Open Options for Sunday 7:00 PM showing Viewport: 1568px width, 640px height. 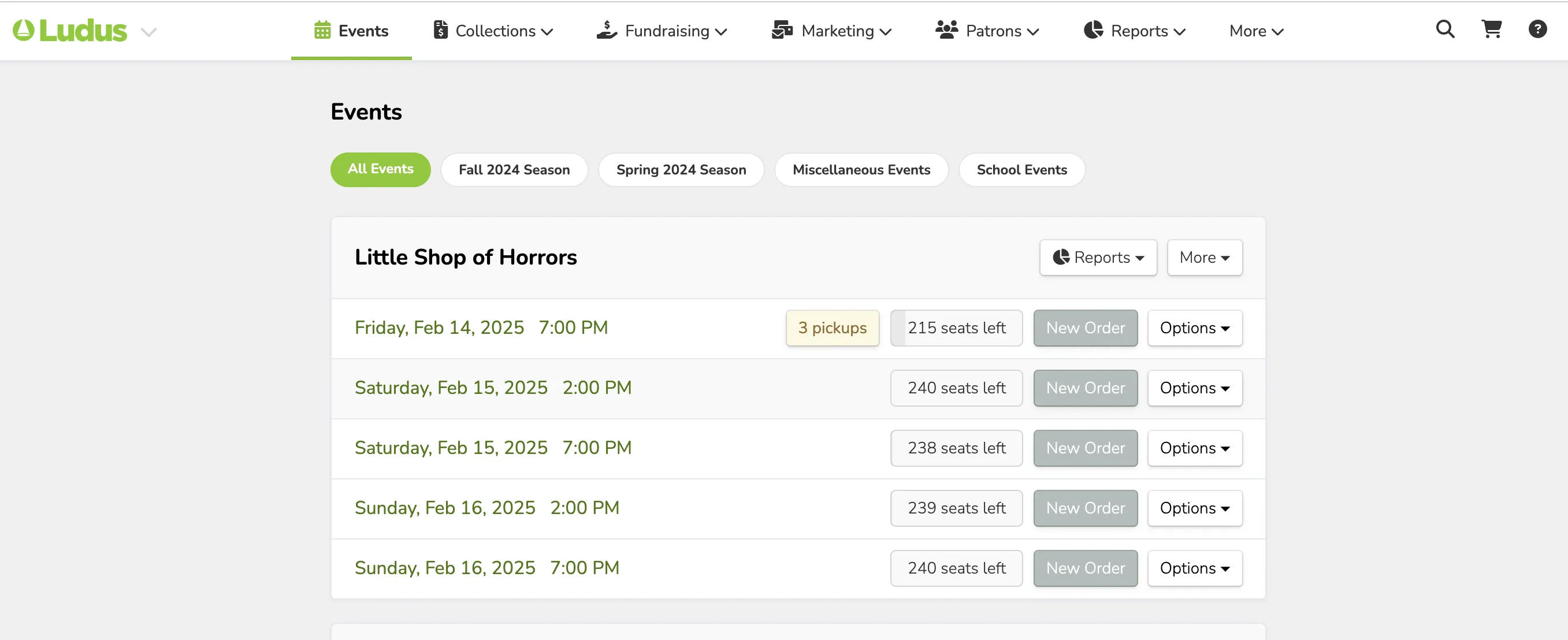tap(1195, 568)
